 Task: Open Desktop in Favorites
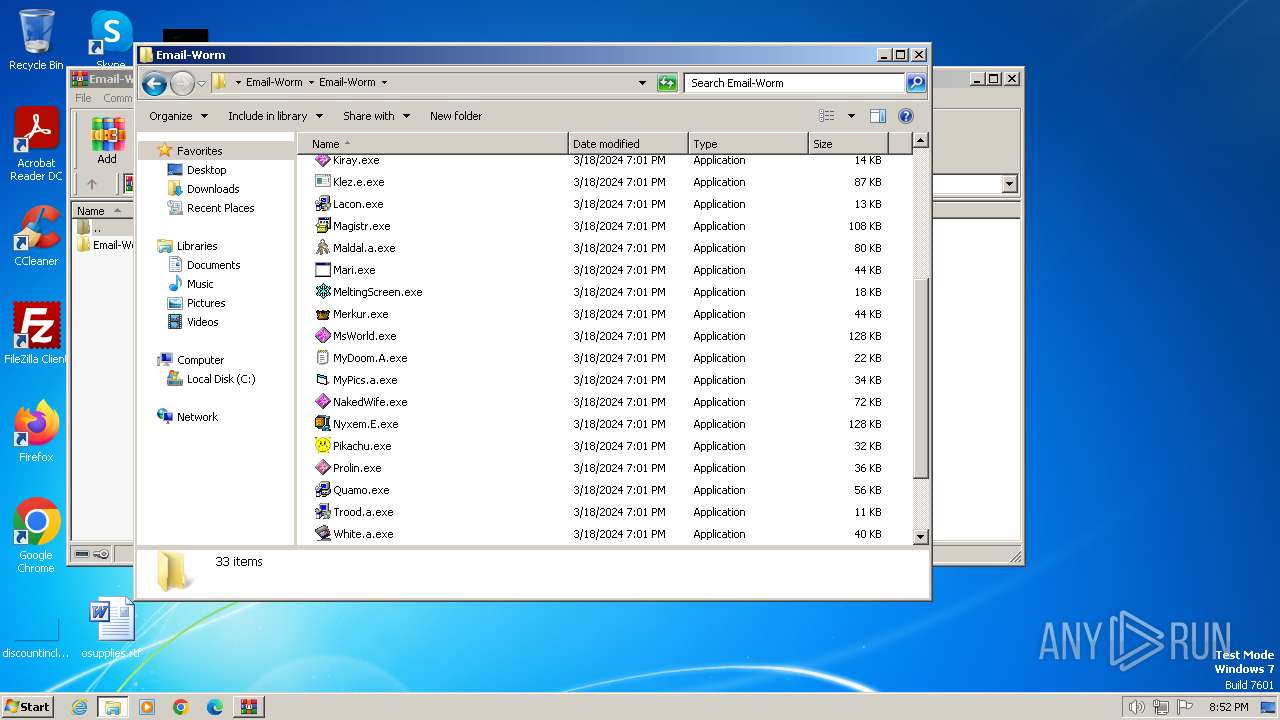click(206, 170)
